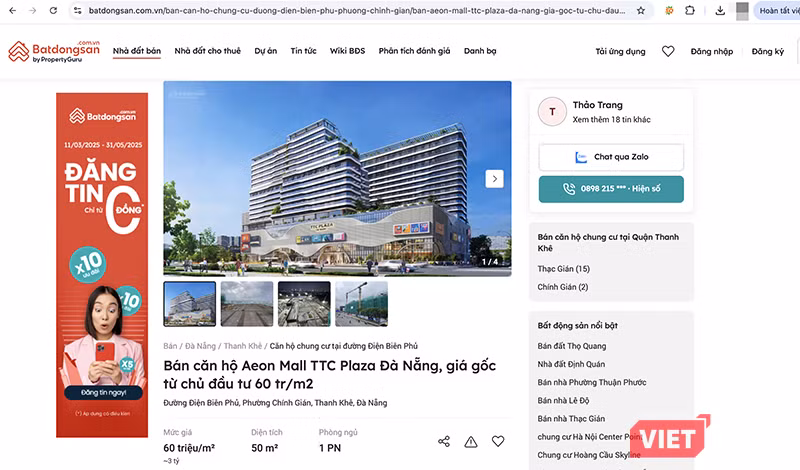Open the Phân tích đánh giá menu
800x470 pixels.
click(x=414, y=51)
